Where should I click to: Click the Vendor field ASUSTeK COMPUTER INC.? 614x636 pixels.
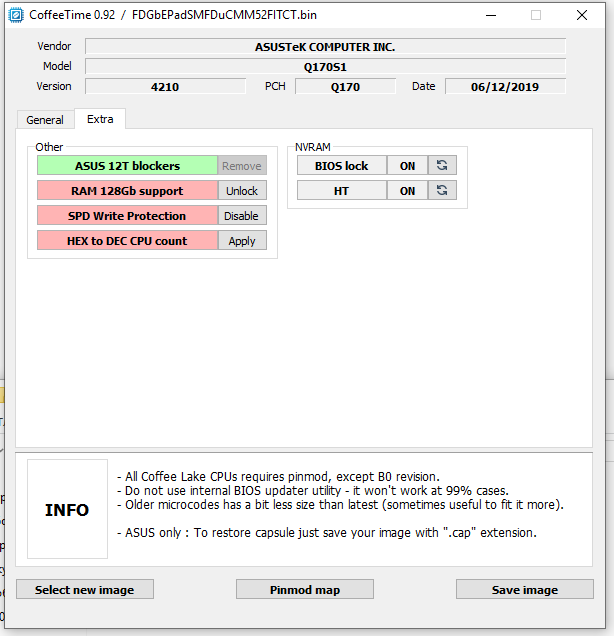click(325, 47)
